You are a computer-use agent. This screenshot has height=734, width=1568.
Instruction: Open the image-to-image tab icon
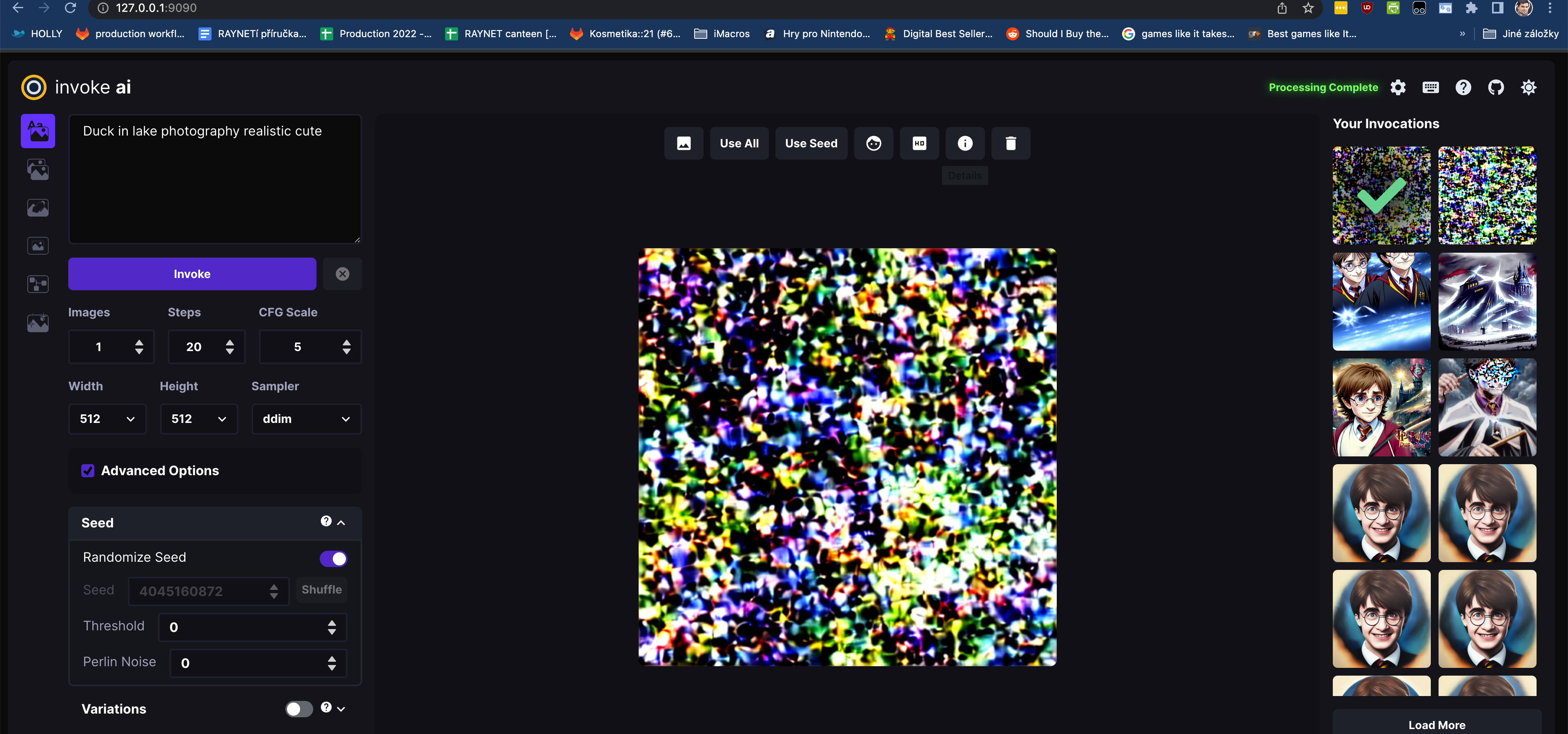pos(38,169)
